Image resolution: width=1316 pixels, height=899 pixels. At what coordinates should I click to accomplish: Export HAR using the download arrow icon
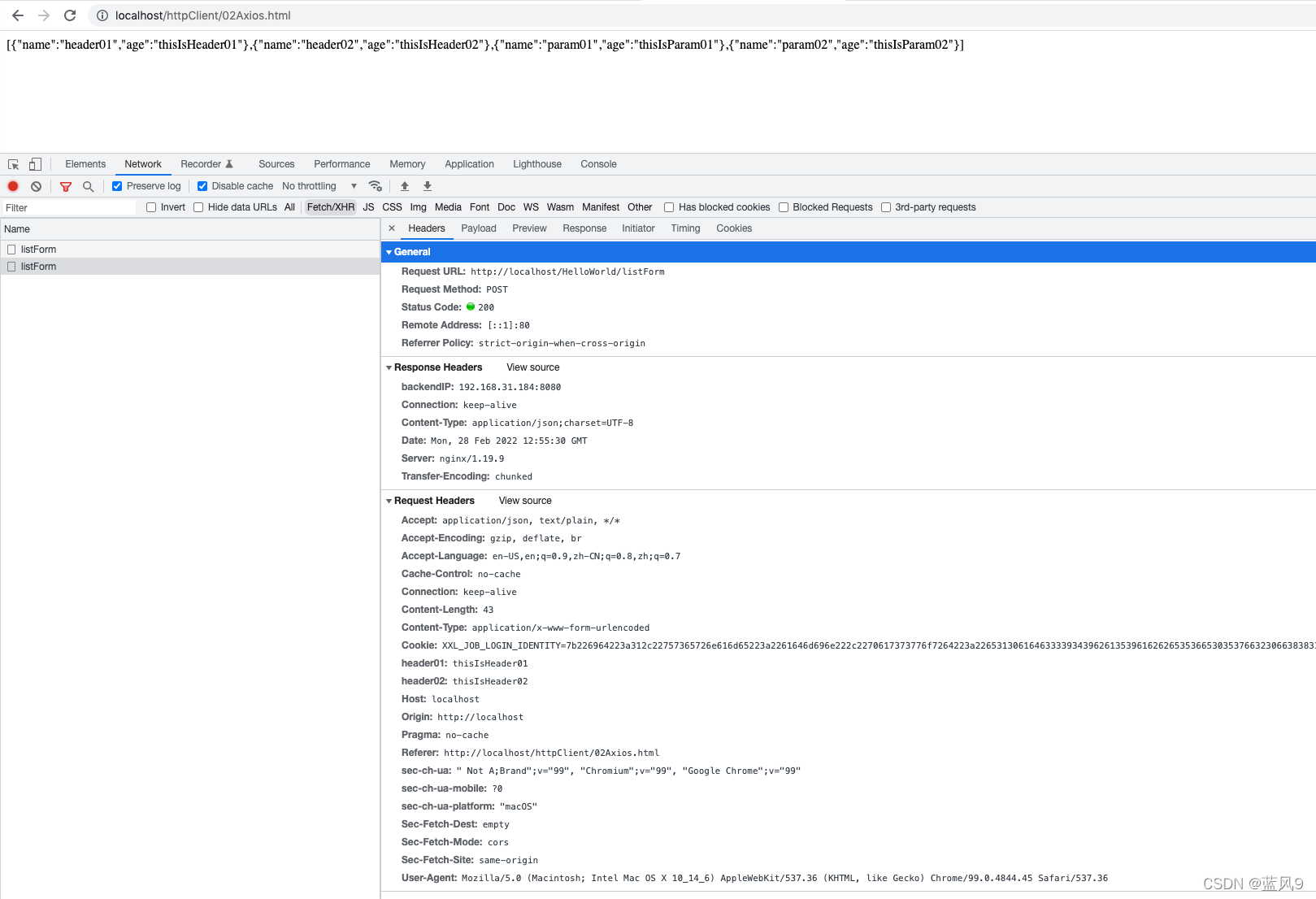coord(427,186)
